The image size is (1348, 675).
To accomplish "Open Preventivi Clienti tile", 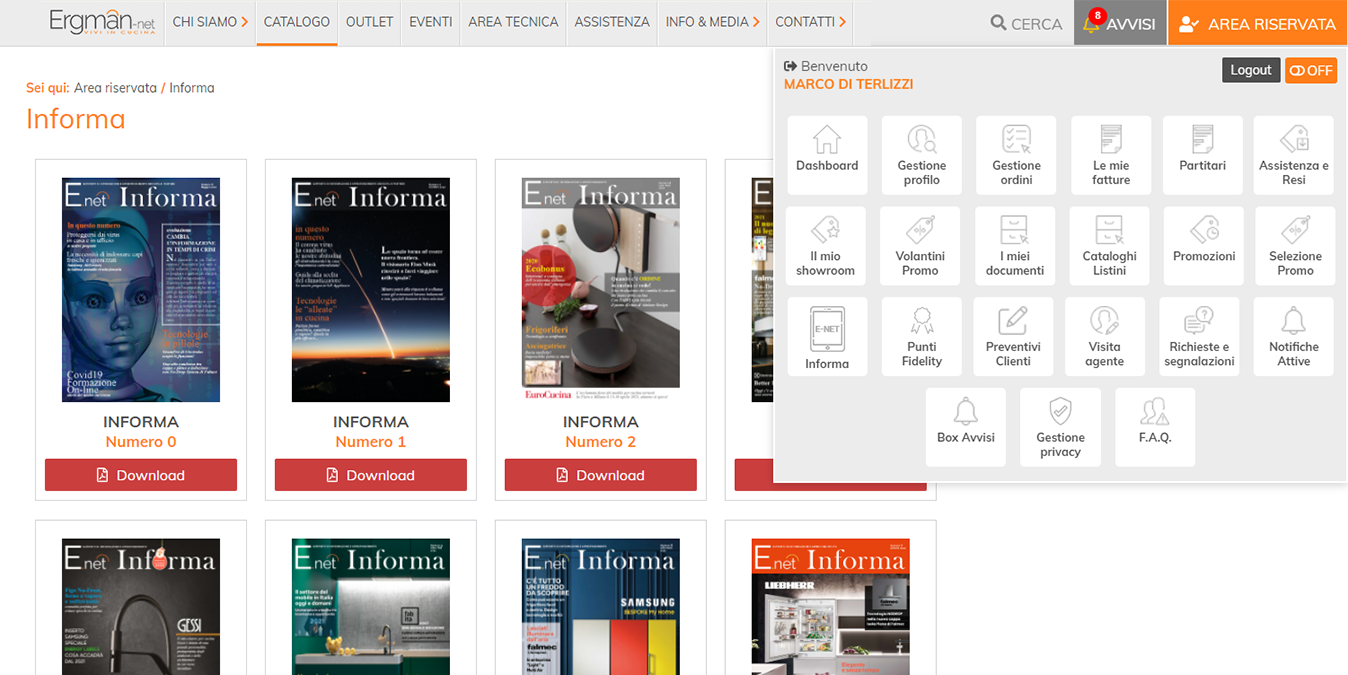I will [x=1013, y=336].
